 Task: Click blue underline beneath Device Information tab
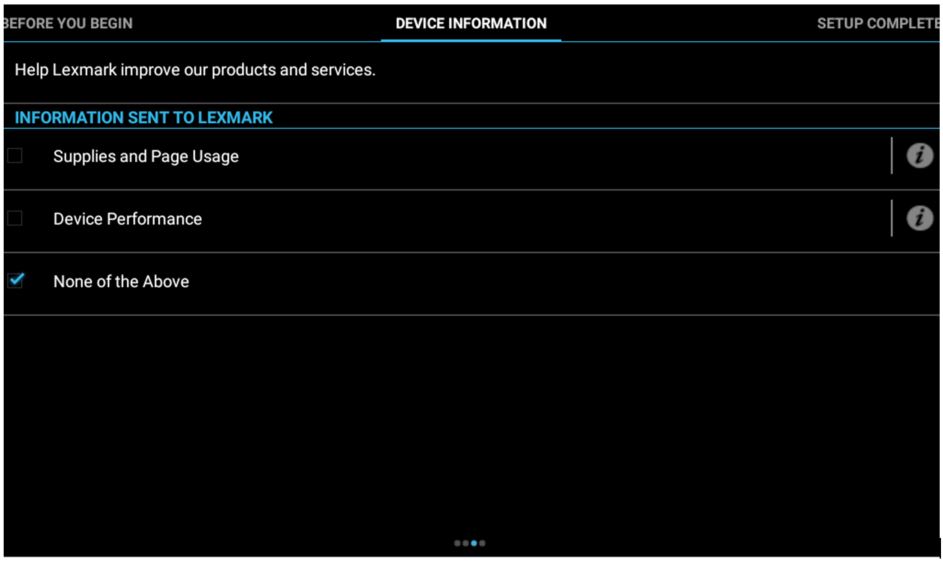471,41
